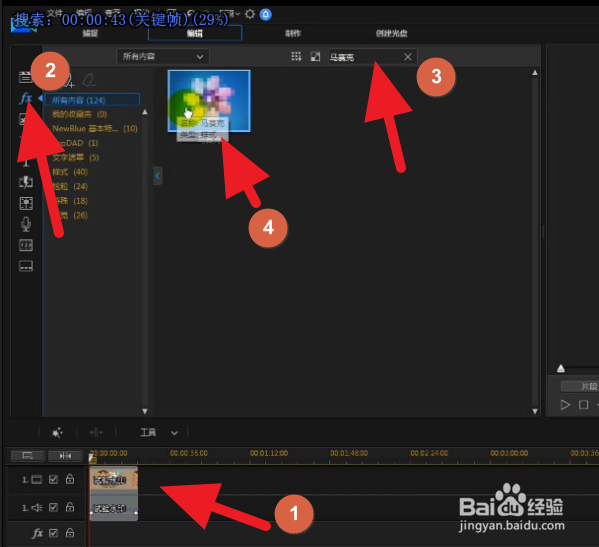
Task: Click ruler time 00:01:48:00
Action: pyautogui.click(x=349, y=453)
